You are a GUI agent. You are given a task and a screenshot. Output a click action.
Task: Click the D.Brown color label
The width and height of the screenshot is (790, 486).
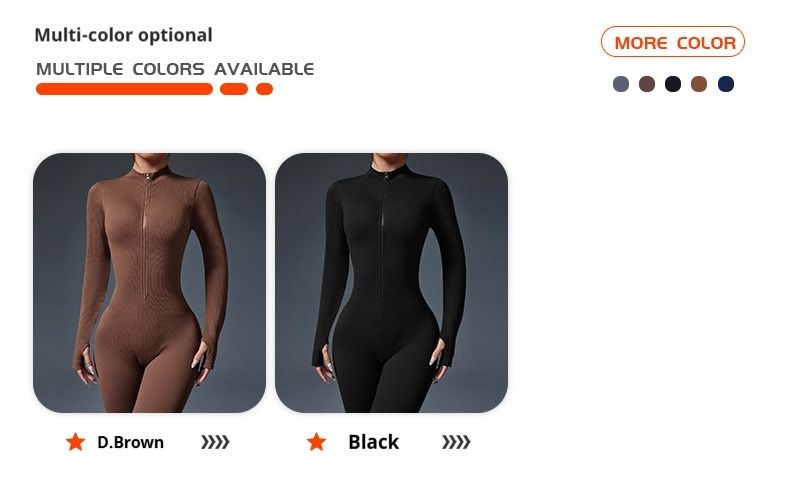click(x=130, y=442)
